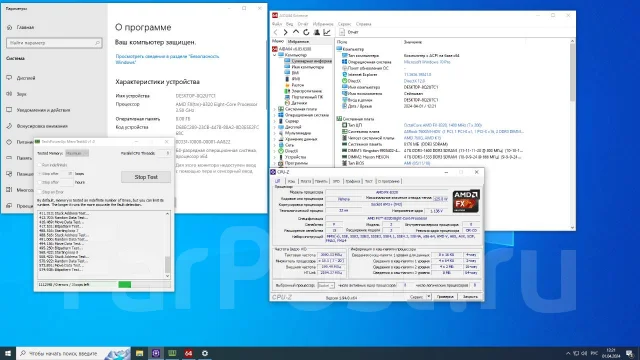The image size is (640, 360).
Task: Expand the Системная плата tree node
Action: pos(275,109)
